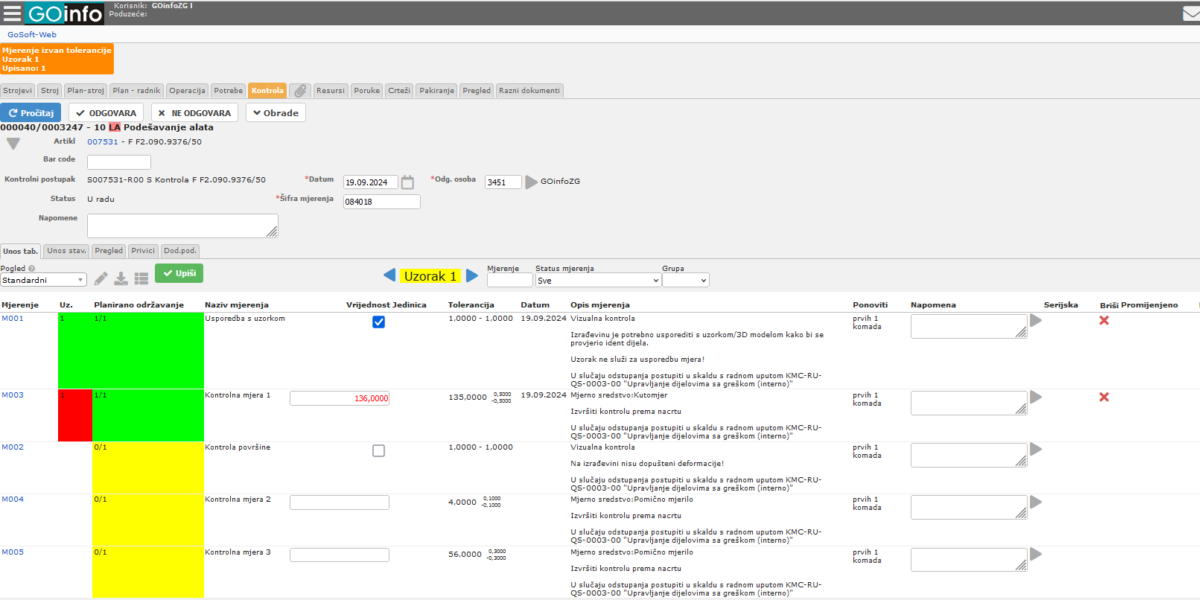Click the Serijska arrow in row M004
Screen dimensions: 1200x600
1036,501
